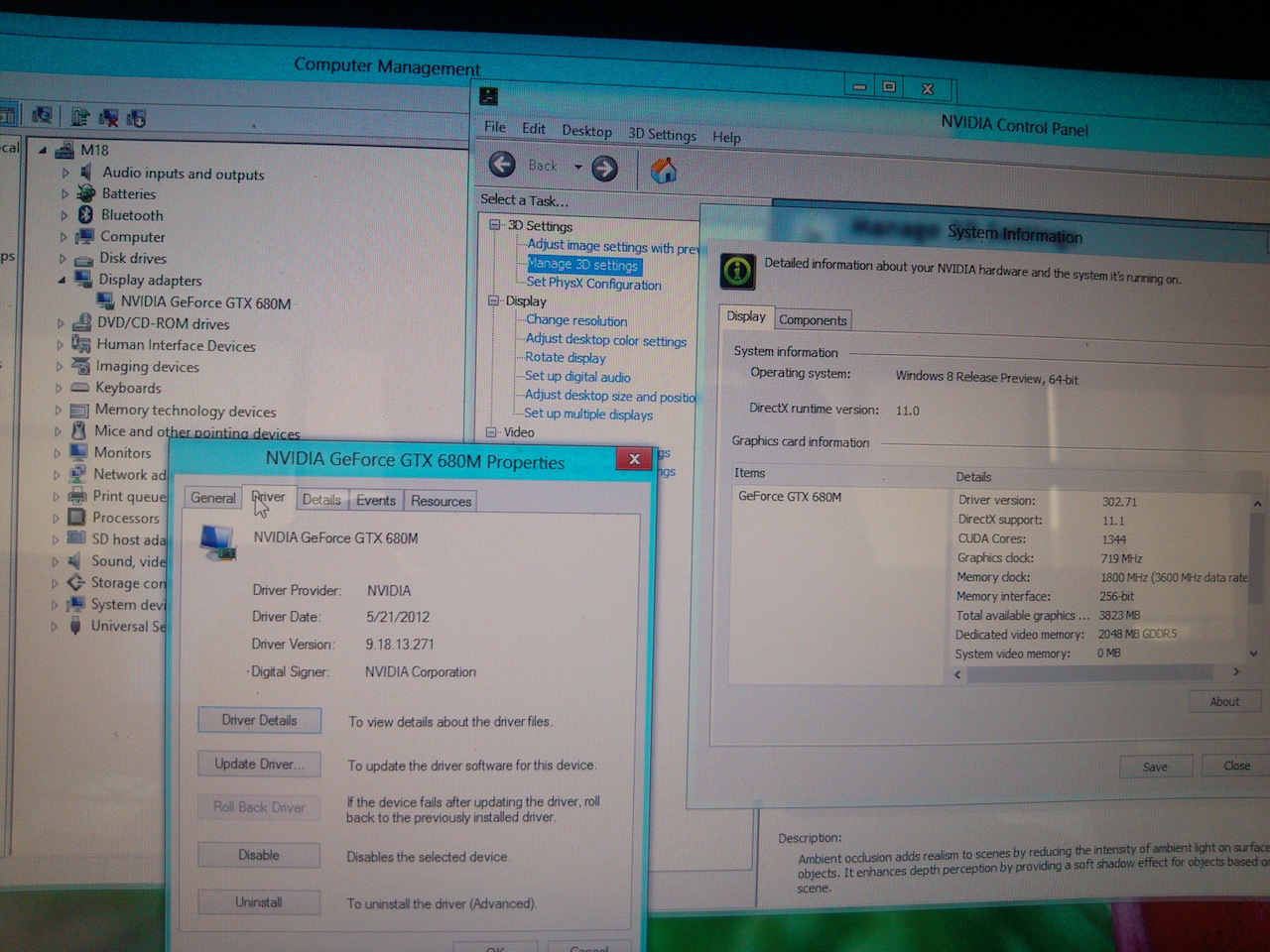This screenshot has height=952, width=1270.
Task: Click the Processors device icon
Action: [76, 517]
